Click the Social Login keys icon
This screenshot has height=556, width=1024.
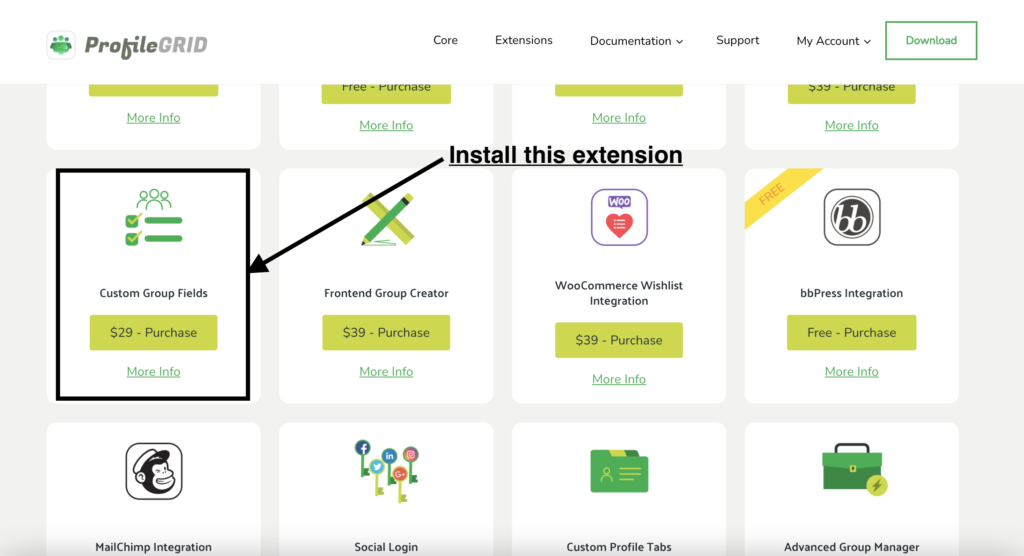387,471
